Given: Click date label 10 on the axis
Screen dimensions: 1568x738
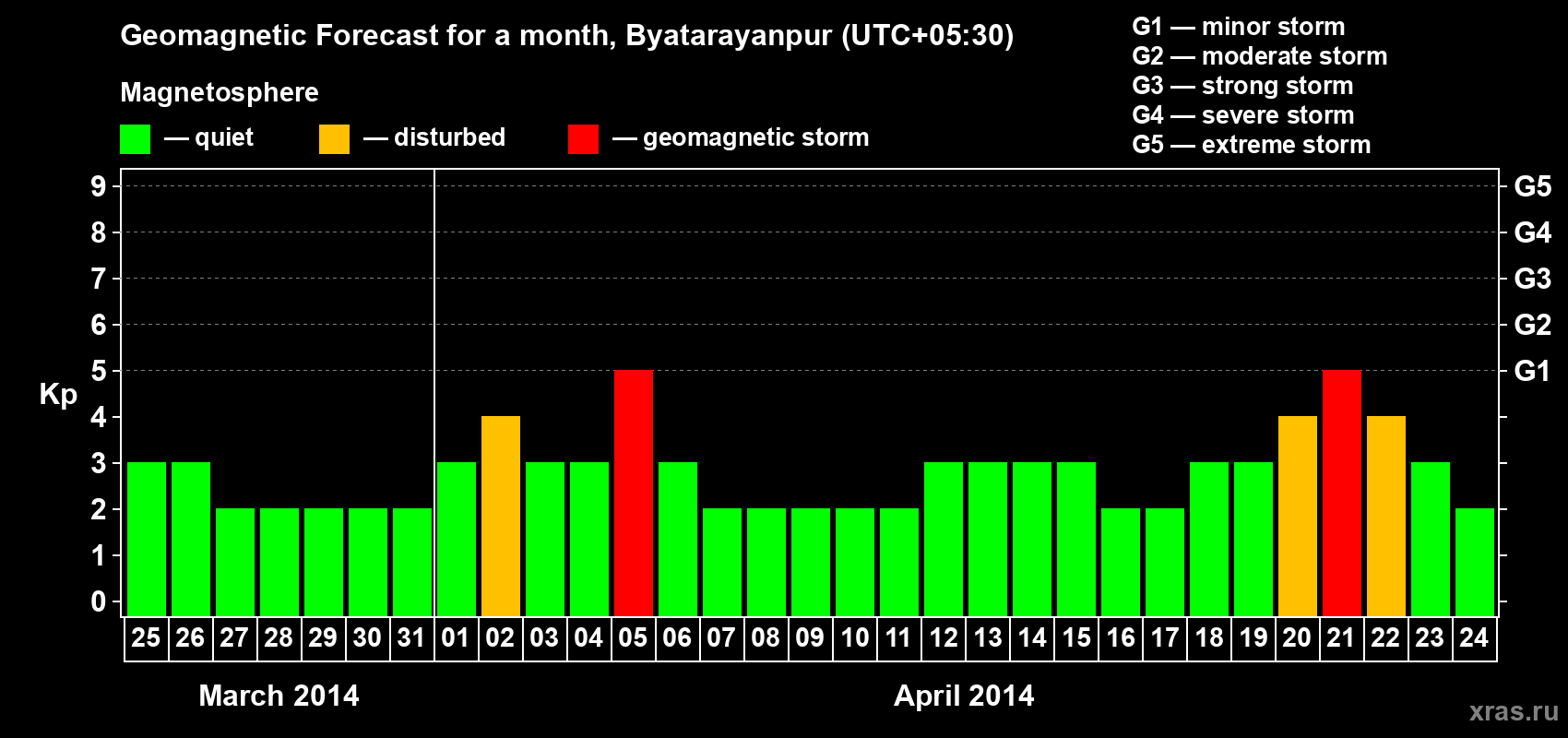Looking at the screenshot, I should coord(854,637).
